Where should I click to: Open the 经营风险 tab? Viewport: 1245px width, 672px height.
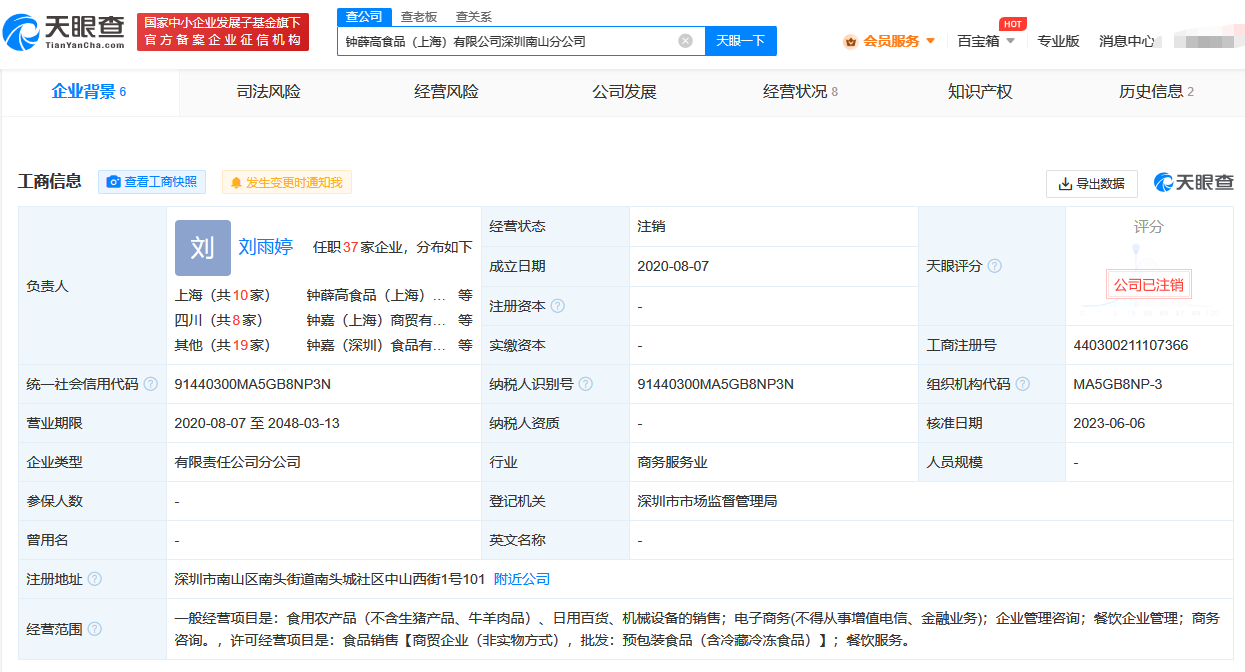[446, 92]
